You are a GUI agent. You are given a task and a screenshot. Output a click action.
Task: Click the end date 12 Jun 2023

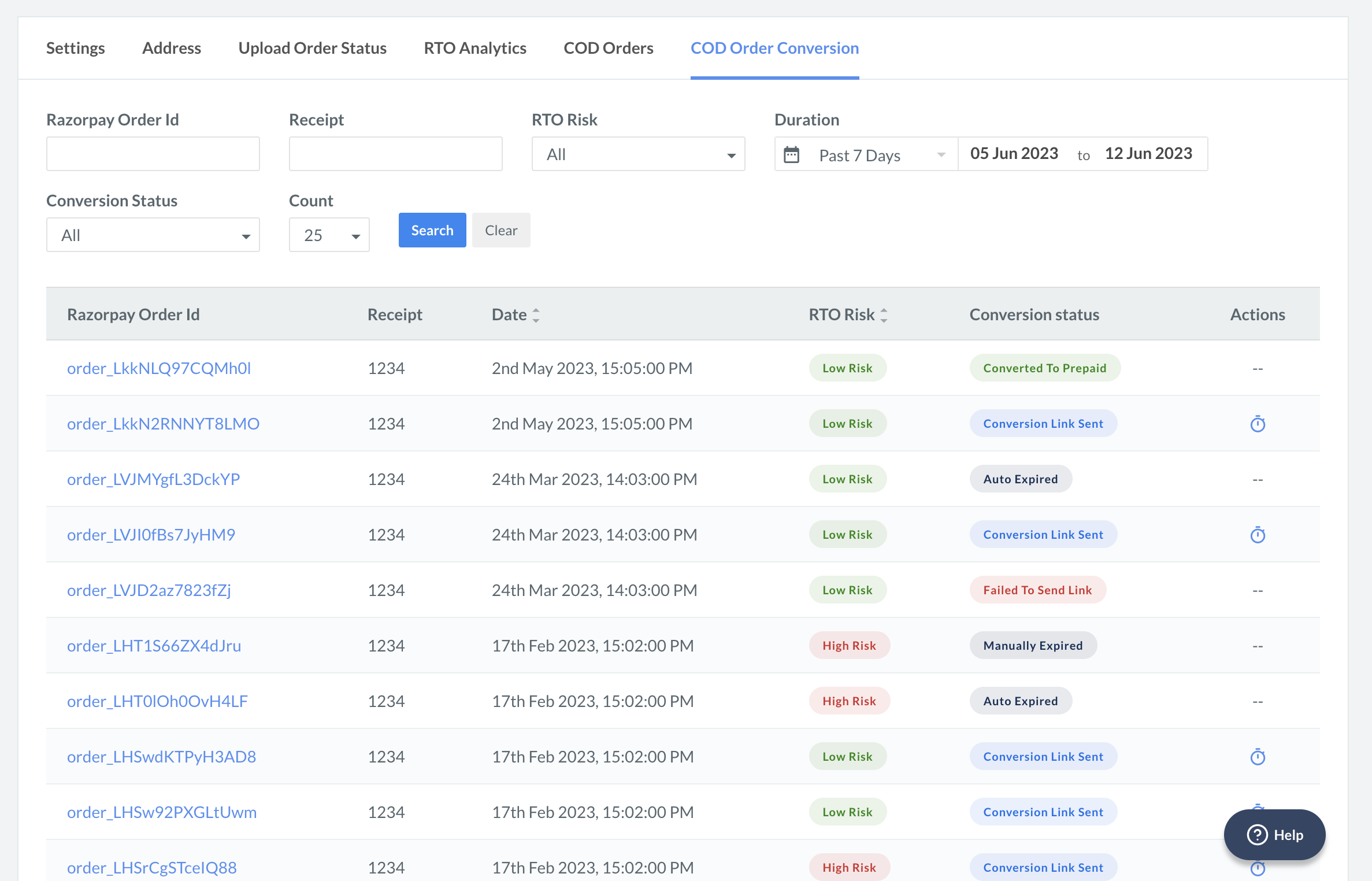[1148, 153]
